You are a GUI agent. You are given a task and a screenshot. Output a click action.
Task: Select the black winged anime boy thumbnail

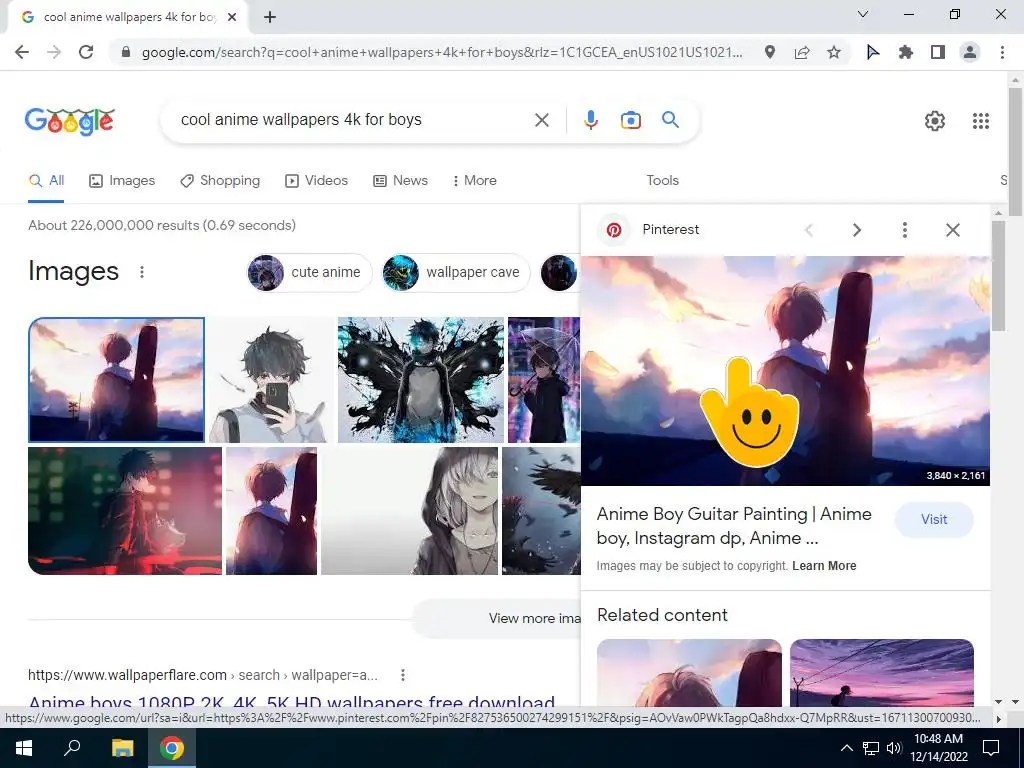point(421,379)
